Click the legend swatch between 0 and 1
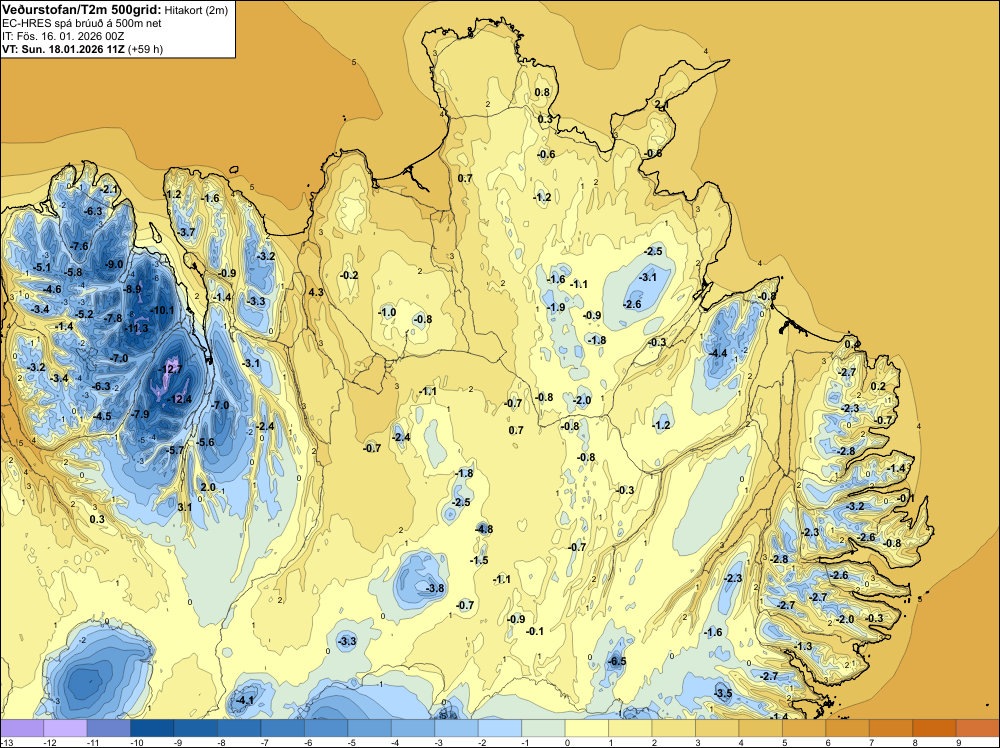This screenshot has height=748, width=1000. (x=587, y=728)
